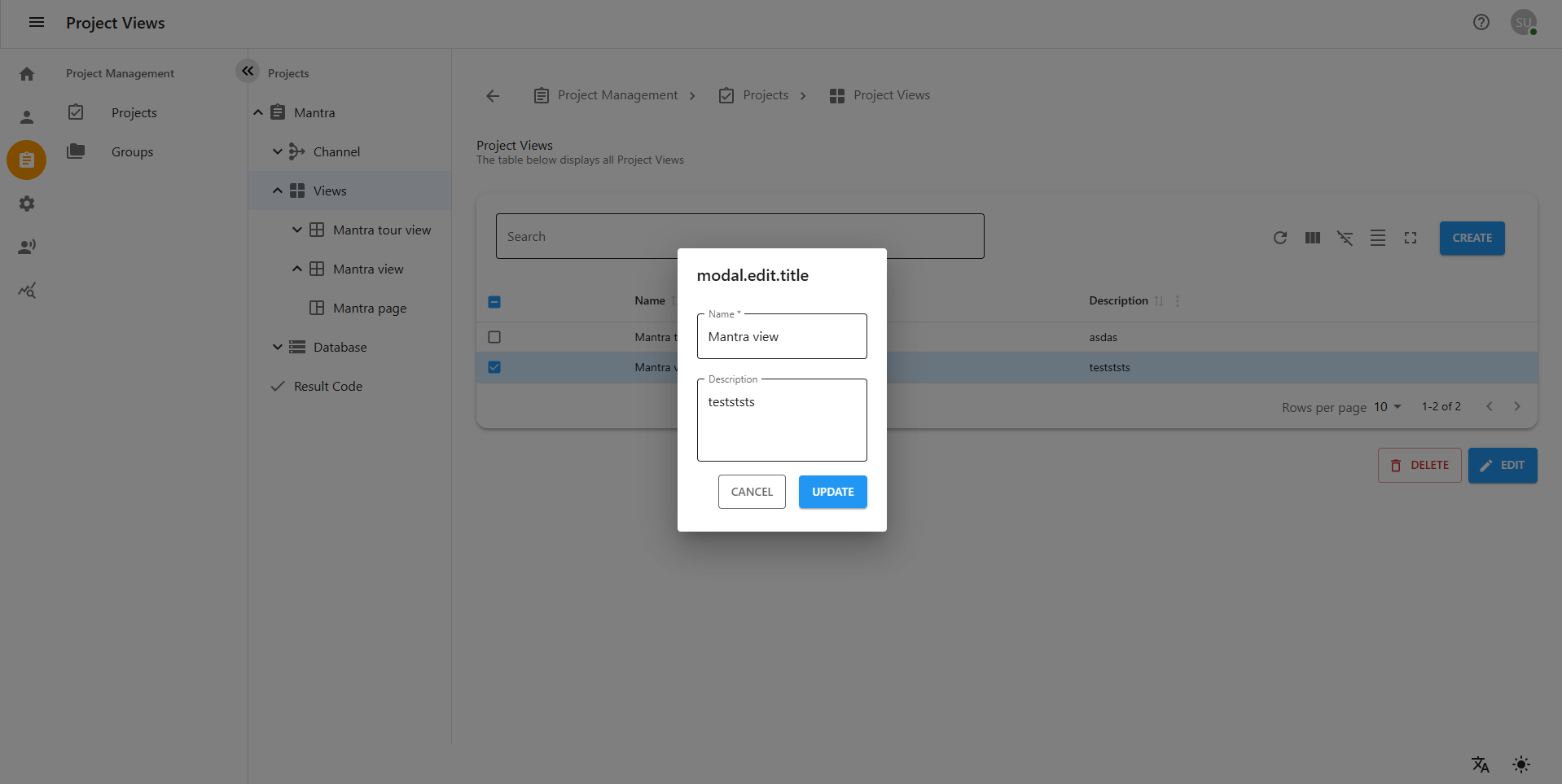Viewport: 1562px width, 784px height.
Task: Navigate to Projects via breadcrumb
Action: pyautogui.click(x=766, y=94)
